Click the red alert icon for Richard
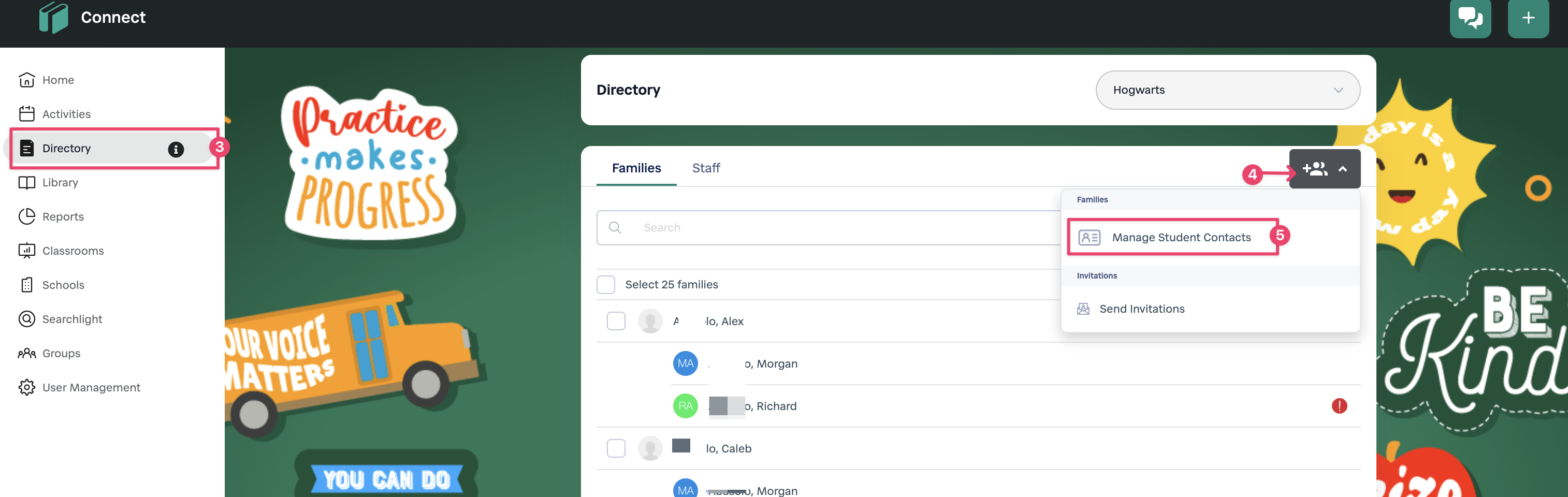 tap(1339, 406)
